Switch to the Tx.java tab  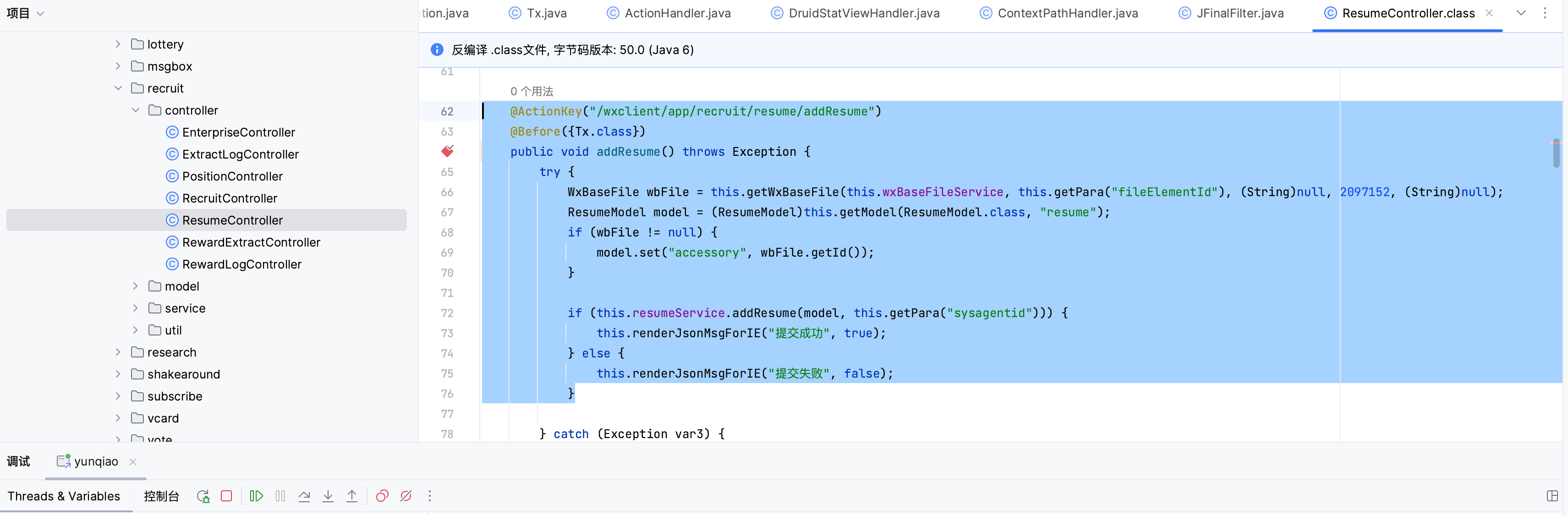(546, 13)
